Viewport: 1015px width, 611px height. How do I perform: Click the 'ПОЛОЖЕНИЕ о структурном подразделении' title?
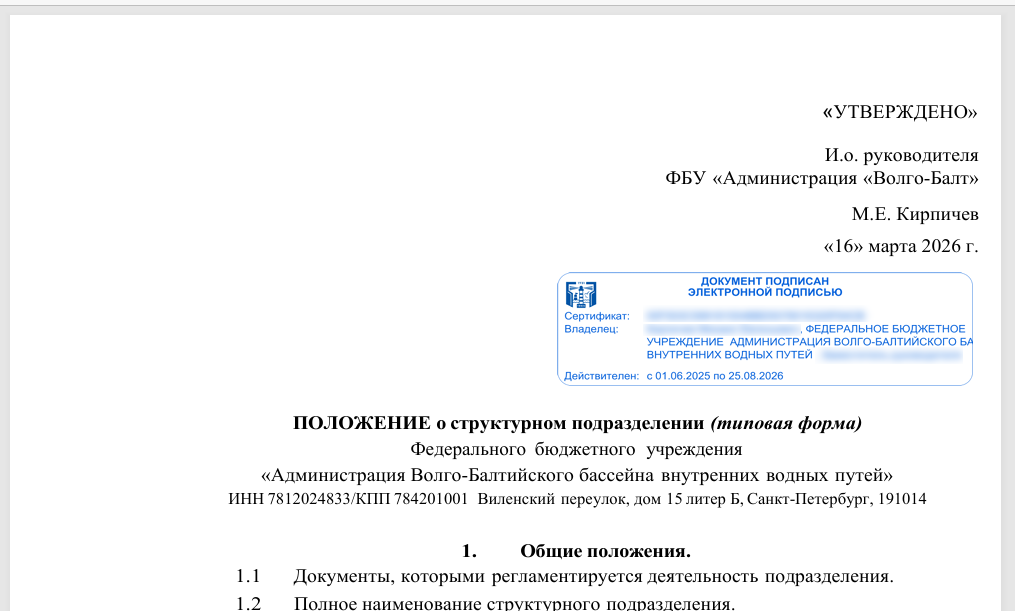499,423
